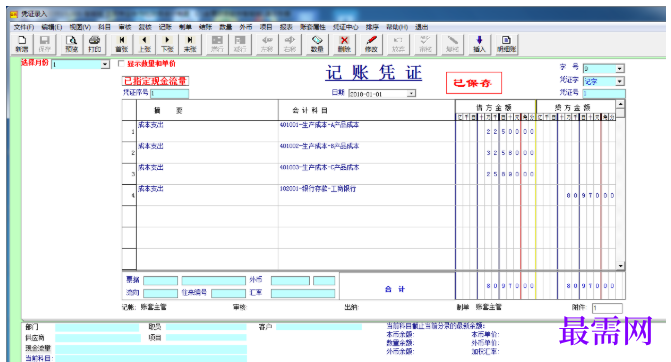Click voucher table scrollbar down arrow
Viewport: 671px width, 362px height.
pyautogui.click(x=620, y=266)
